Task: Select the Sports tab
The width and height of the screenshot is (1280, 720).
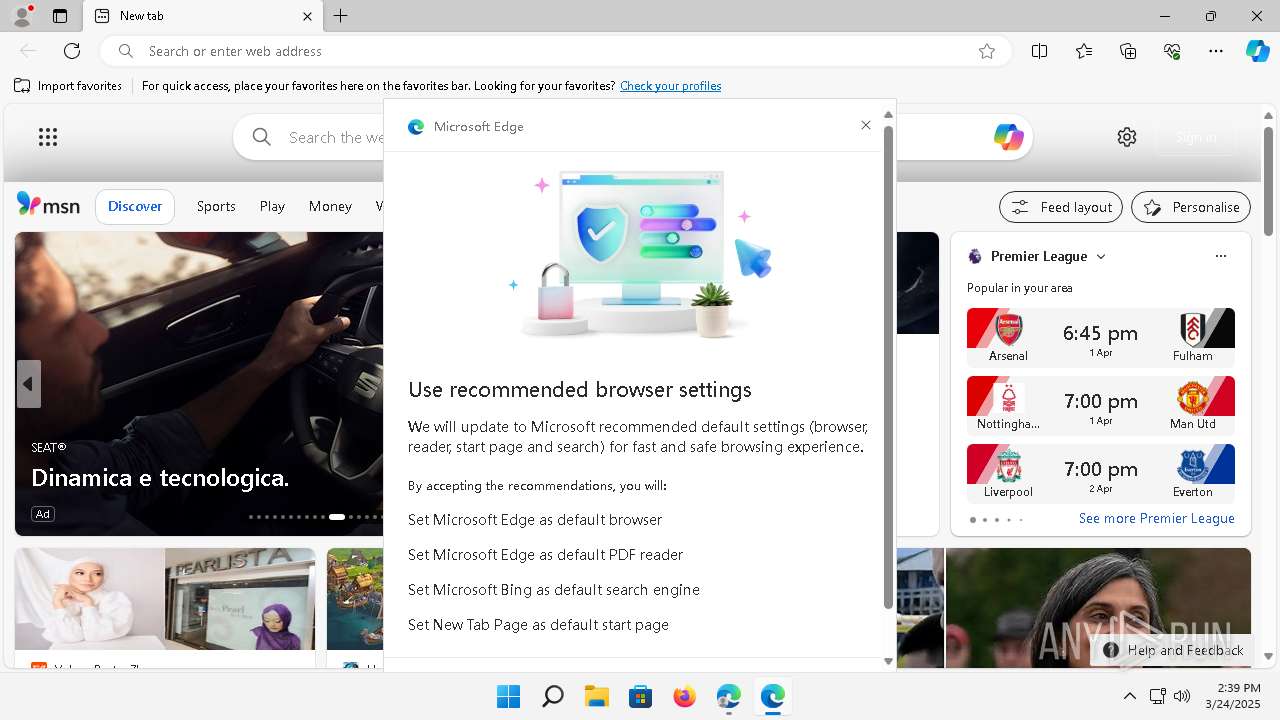Action: pyautogui.click(x=216, y=206)
